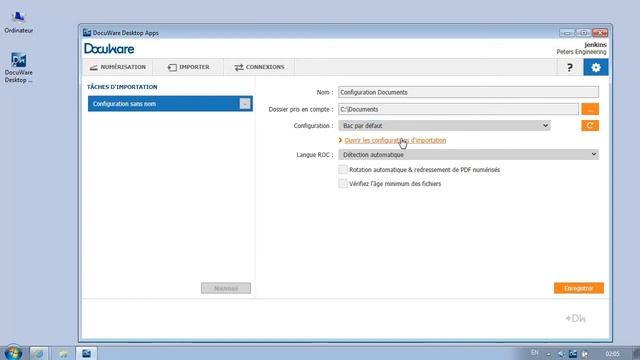The width and height of the screenshot is (640, 360).
Task: Switch to the Importer tab
Action: point(189,67)
